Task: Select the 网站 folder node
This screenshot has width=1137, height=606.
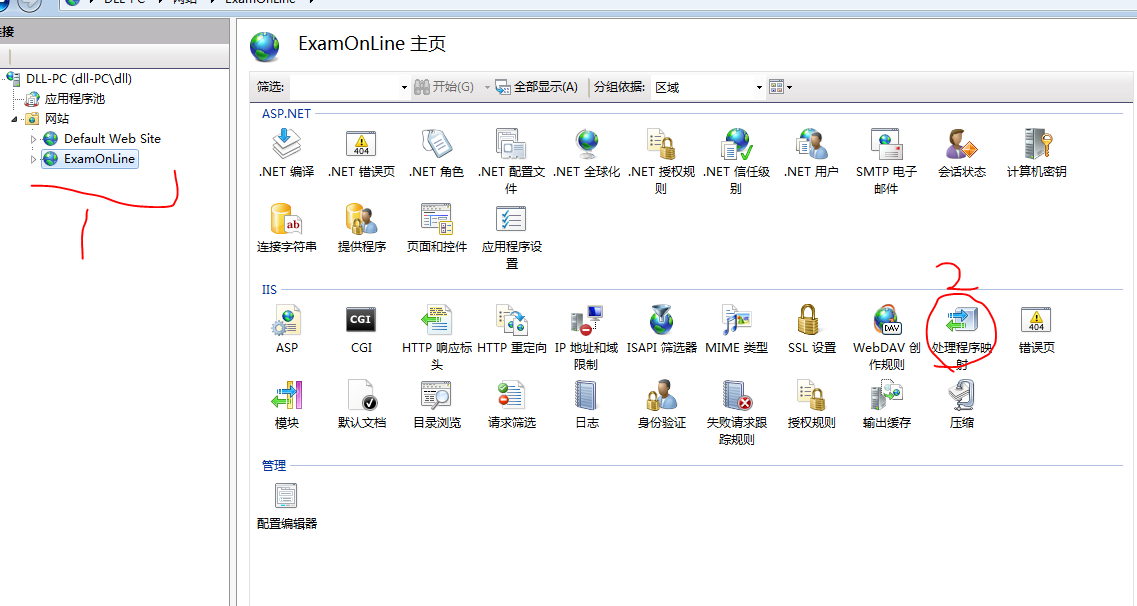Action: 57,119
